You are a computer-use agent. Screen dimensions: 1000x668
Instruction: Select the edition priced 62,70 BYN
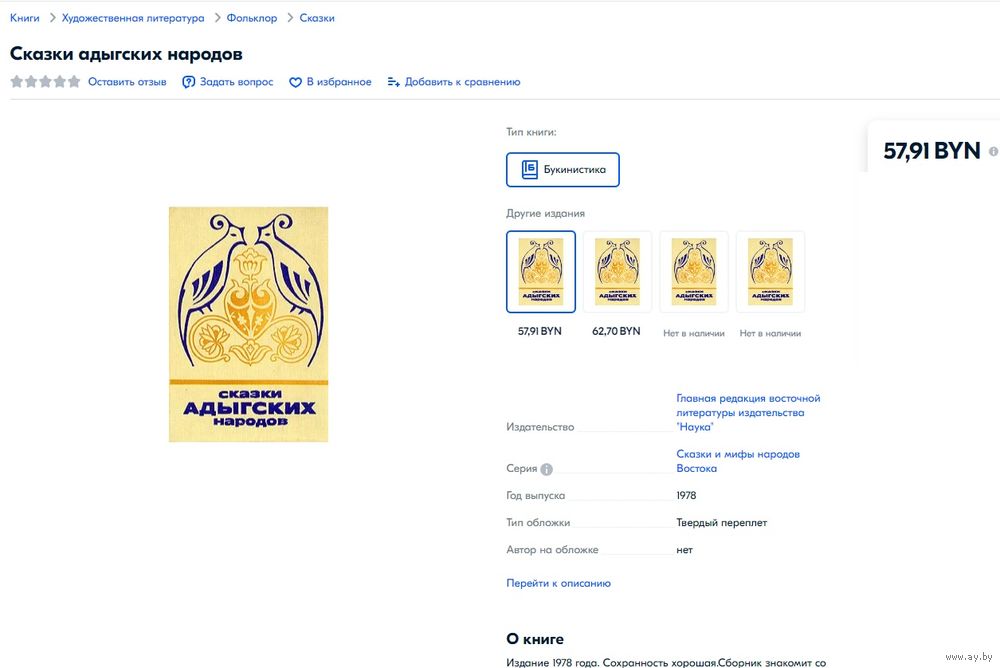pos(617,272)
